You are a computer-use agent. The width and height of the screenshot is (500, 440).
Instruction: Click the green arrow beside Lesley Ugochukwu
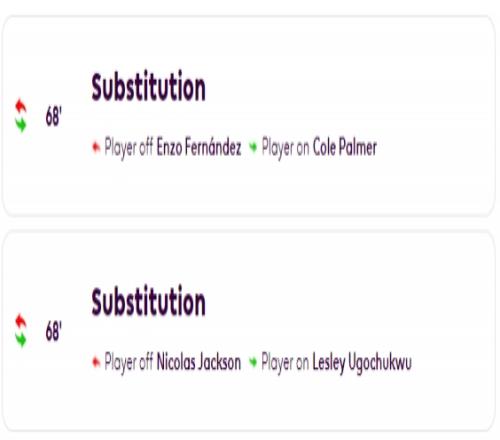253,362
